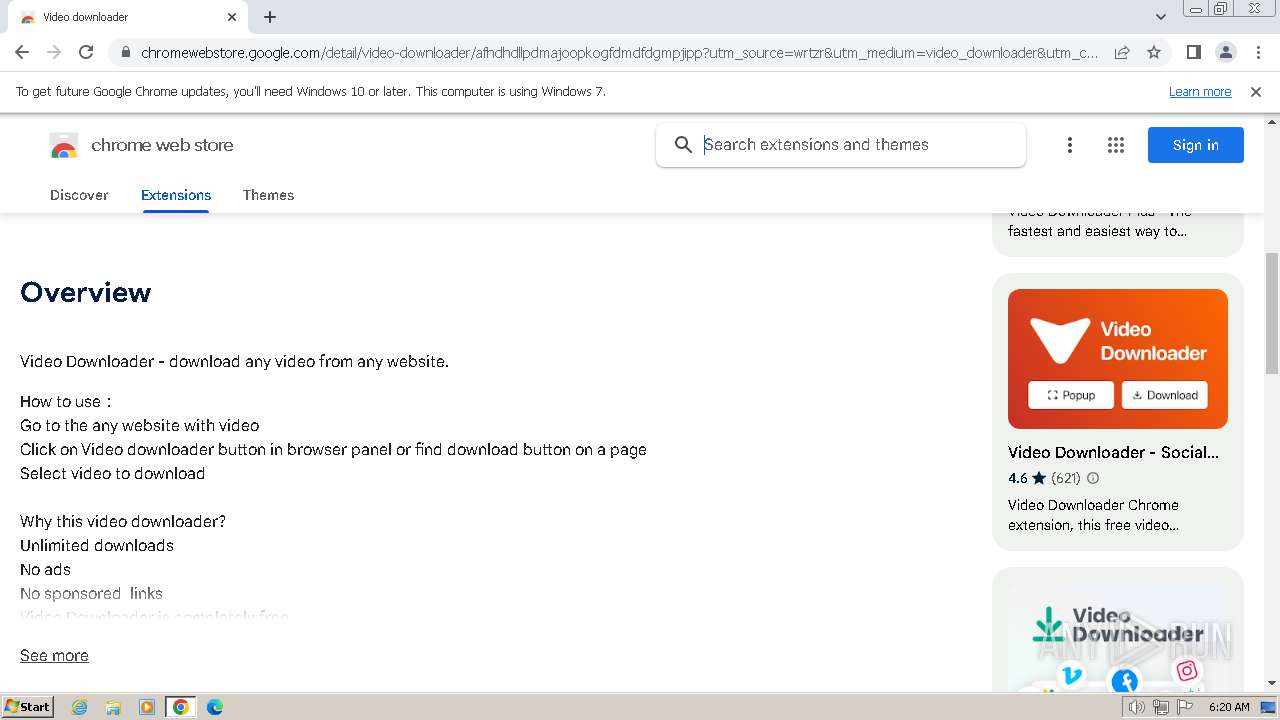1280x720 pixels.
Task: Click the browser back arrow
Action: 22,52
